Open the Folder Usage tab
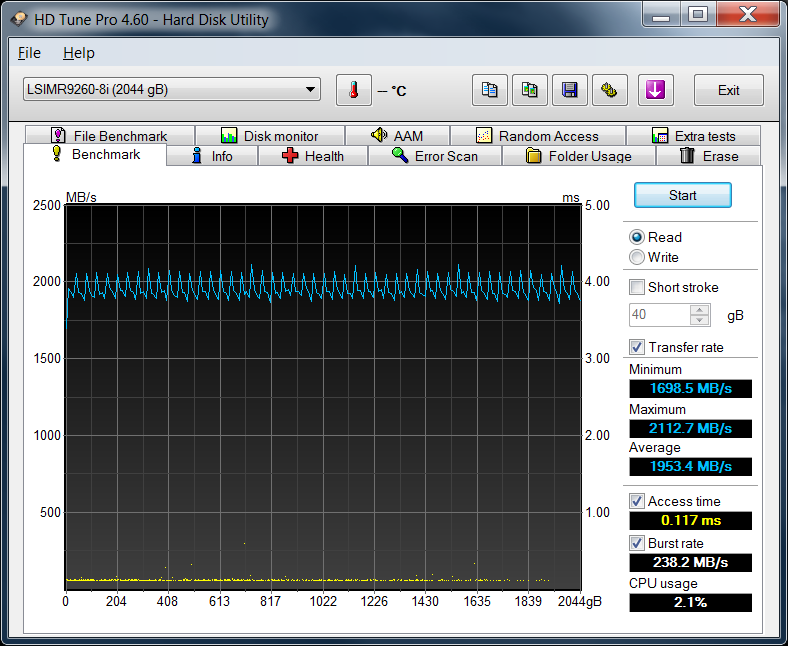Image resolution: width=788 pixels, height=646 pixels. (x=578, y=156)
